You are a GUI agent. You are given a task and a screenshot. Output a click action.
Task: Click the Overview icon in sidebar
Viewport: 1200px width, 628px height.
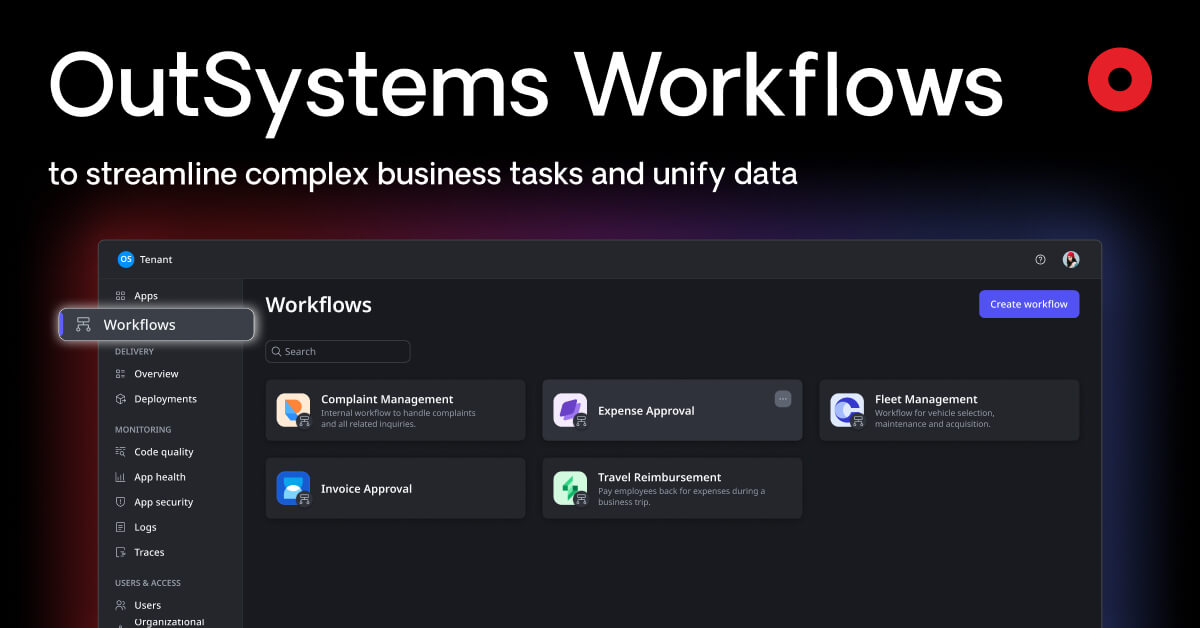tap(120, 374)
